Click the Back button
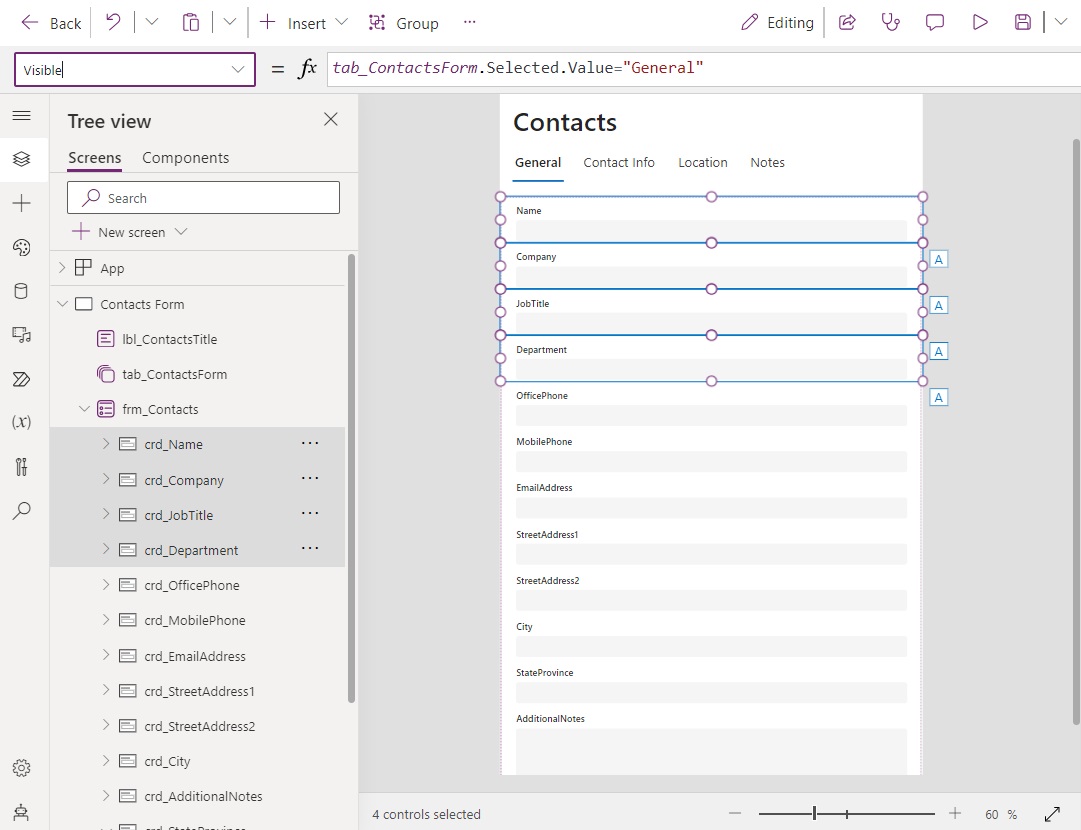 (51, 23)
